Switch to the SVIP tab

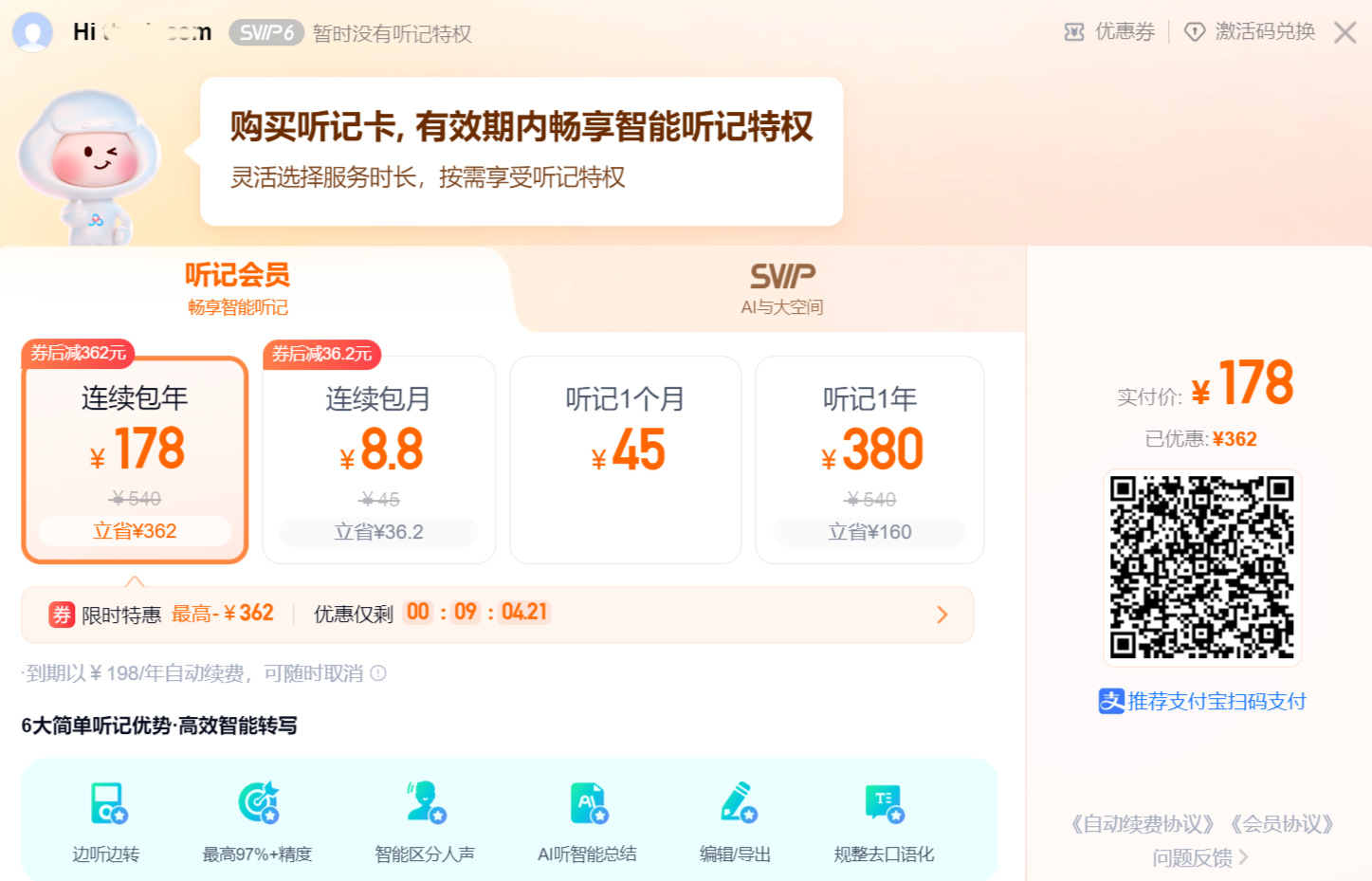pyautogui.click(x=781, y=286)
